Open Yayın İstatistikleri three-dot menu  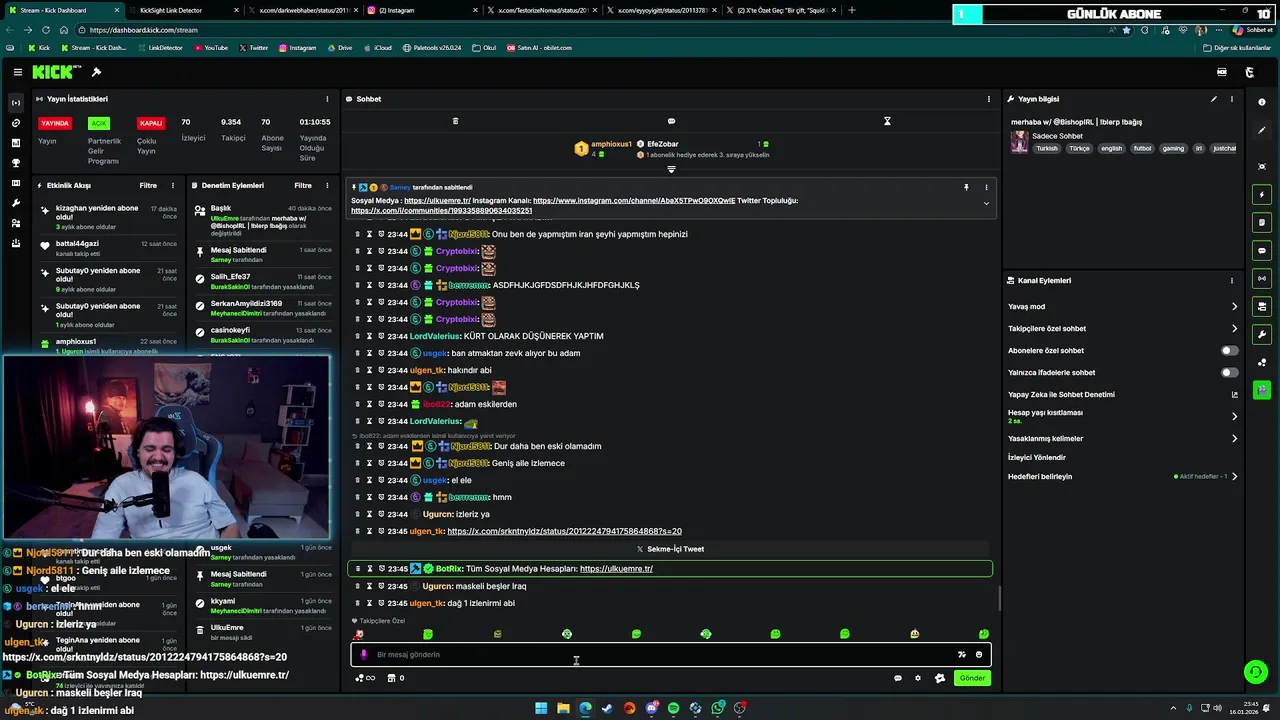[x=327, y=99]
